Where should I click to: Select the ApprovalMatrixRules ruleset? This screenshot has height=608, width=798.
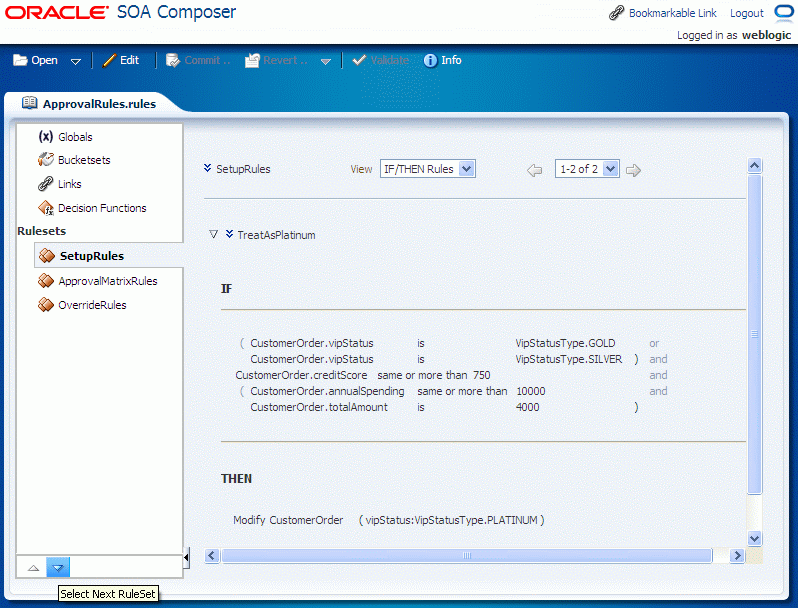(x=108, y=281)
